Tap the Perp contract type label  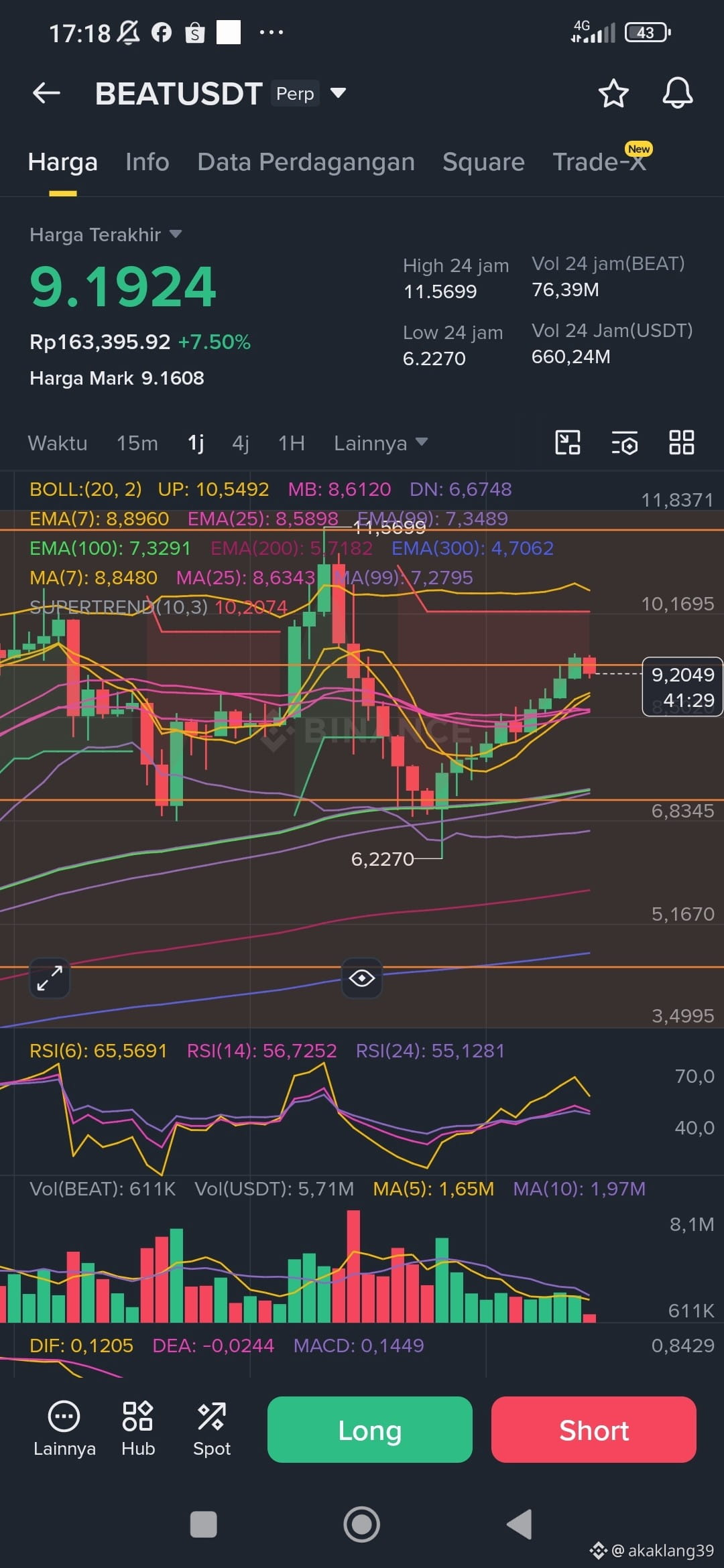295,93
